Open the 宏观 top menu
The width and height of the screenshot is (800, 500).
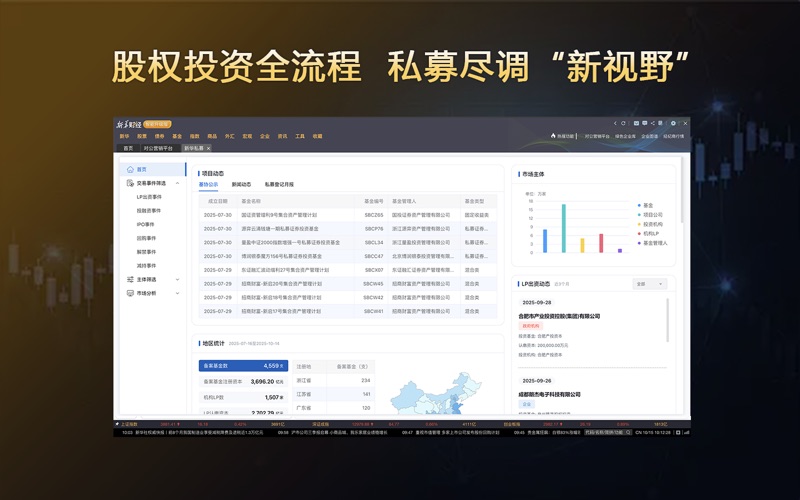[x=247, y=136]
